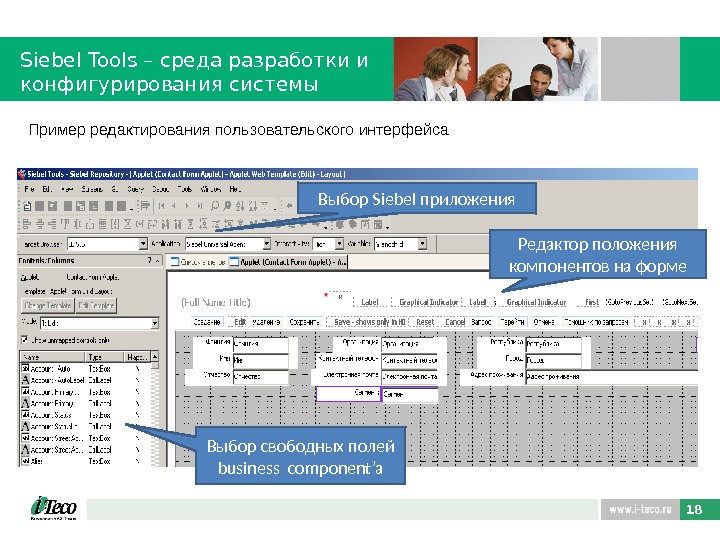Click the Change Template button

coord(48,306)
